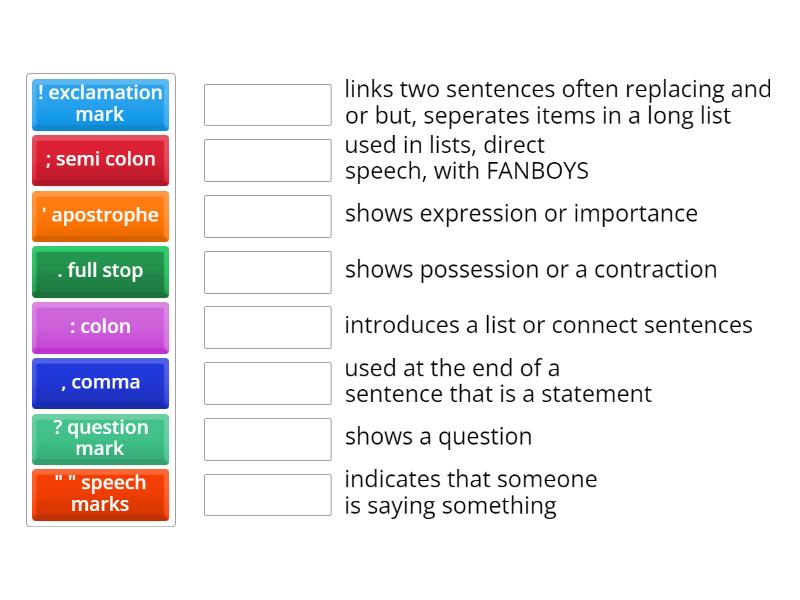Click the box next to 'shows possession or a contraction'
The image size is (800, 600).
pos(267,271)
